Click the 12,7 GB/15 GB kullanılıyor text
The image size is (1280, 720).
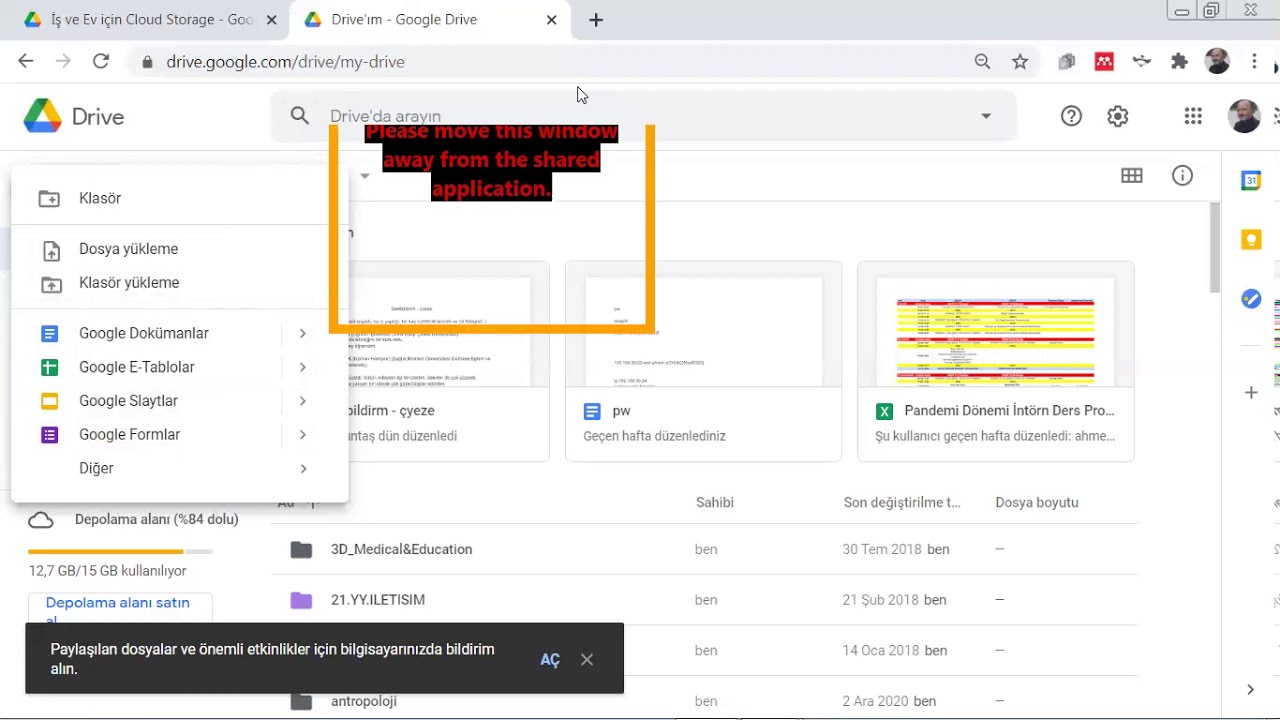point(108,571)
